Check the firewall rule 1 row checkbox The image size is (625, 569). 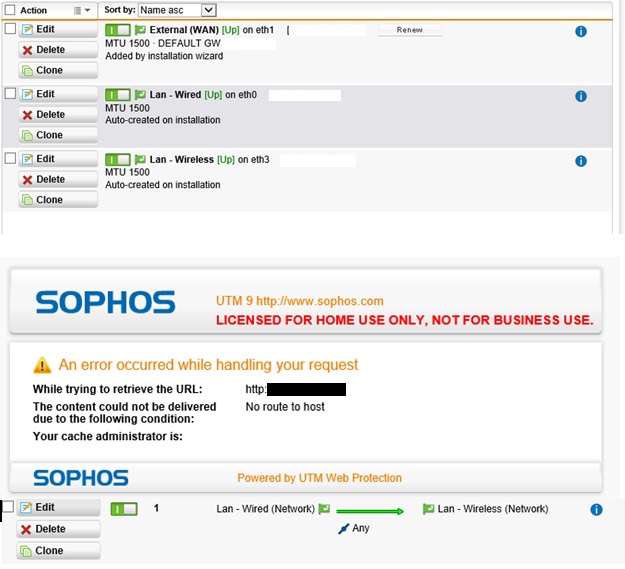pos(8,507)
